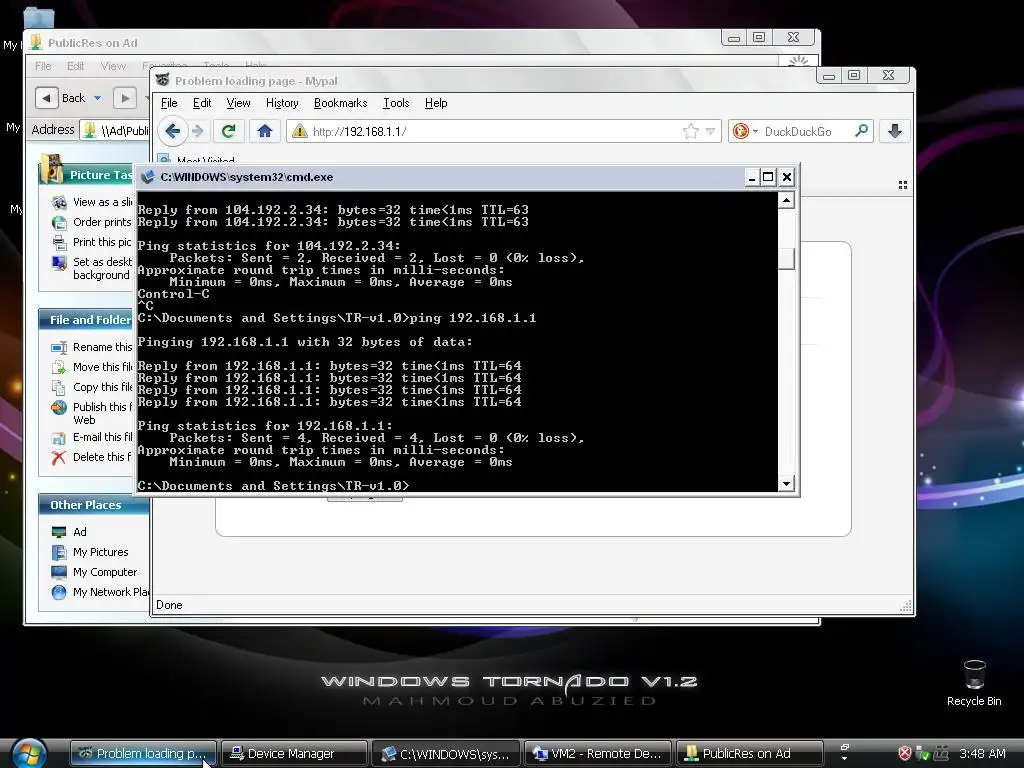
Task: Open Ad under Other Places
Action: 69,532
